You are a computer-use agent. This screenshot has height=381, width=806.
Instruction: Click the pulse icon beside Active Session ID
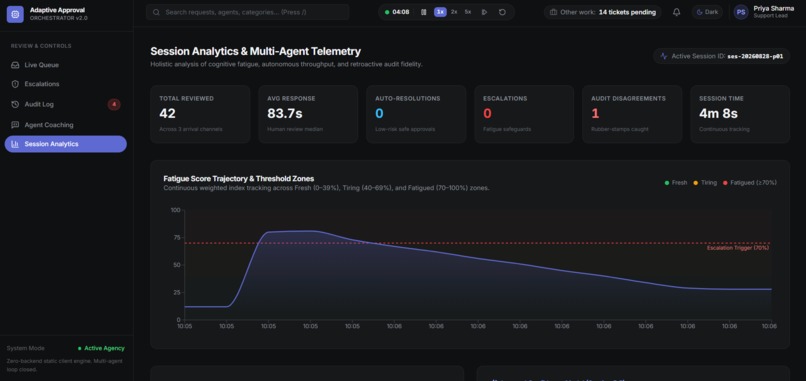point(664,56)
